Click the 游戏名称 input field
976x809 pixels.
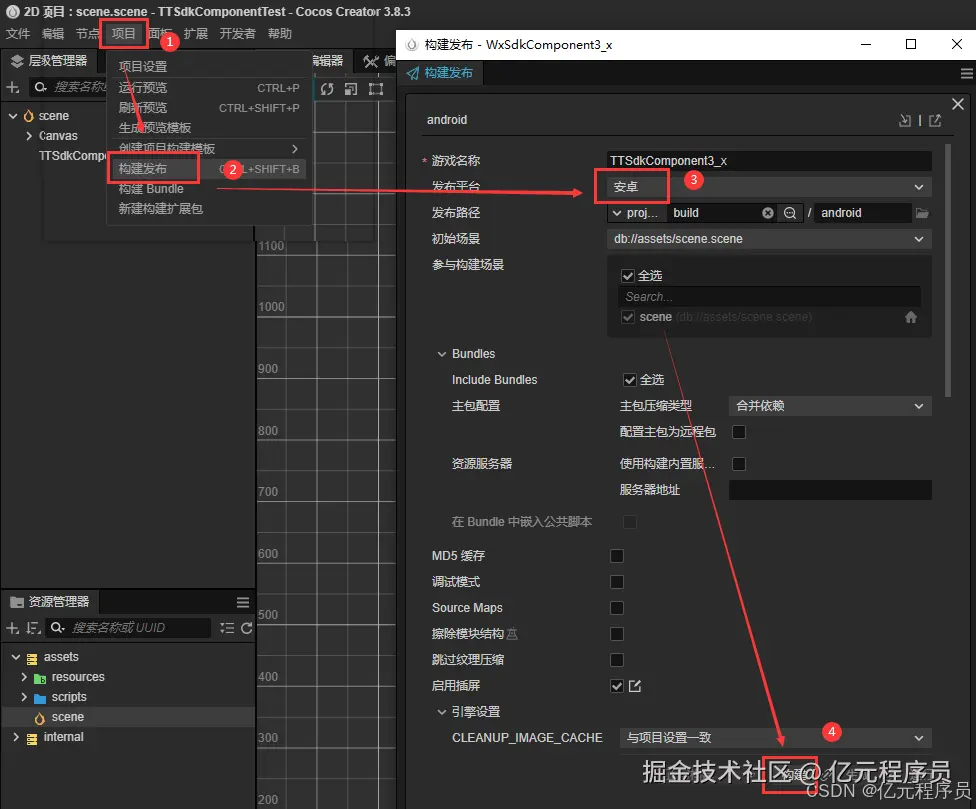pos(769,161)
